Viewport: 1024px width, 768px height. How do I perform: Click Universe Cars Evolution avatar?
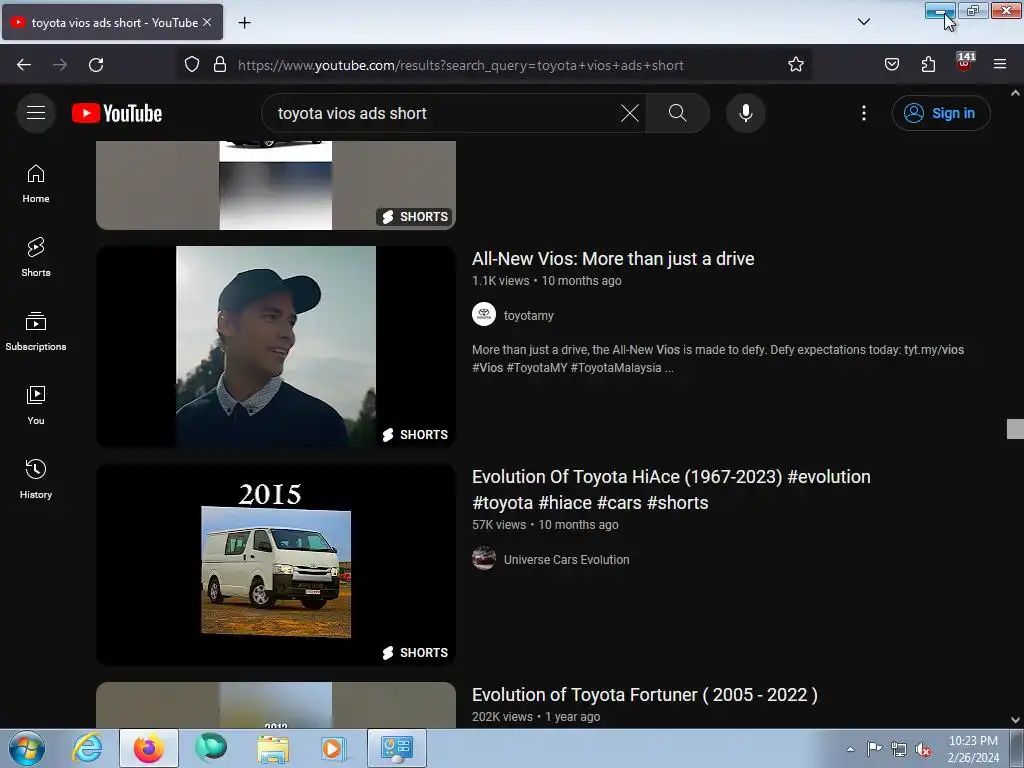tap(484, 558)
